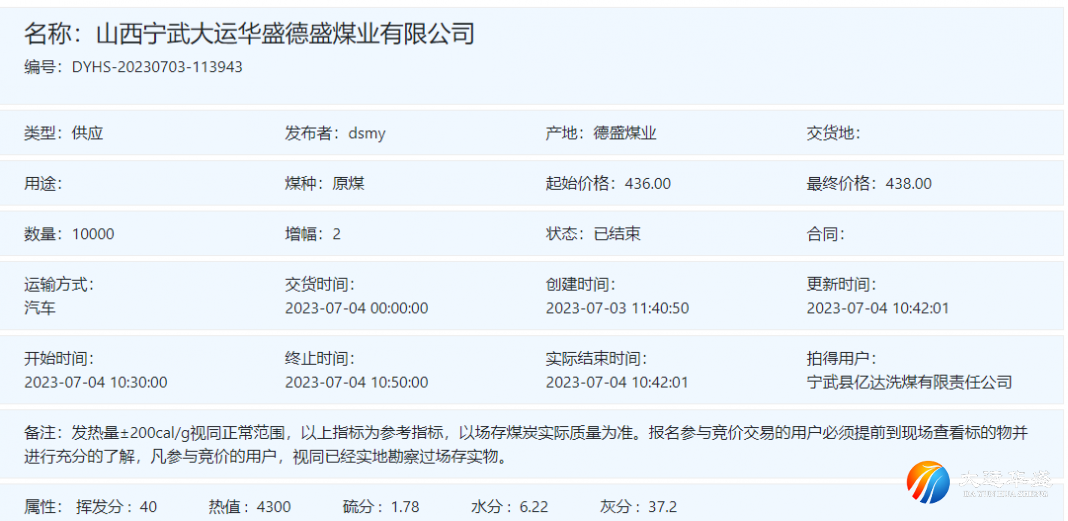The width and height of the screenshot is (1068, 521).
Task: Click the 数量 10000 field
Action: pyautogui.click(x=70, y=234)
